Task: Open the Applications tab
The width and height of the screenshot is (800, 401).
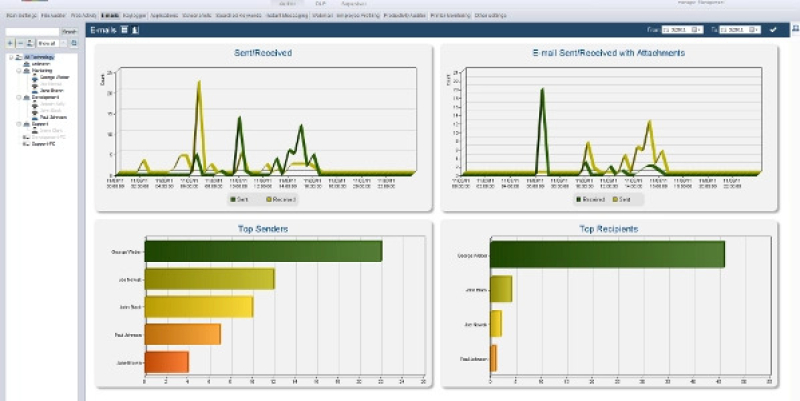Action: (164, 15)
